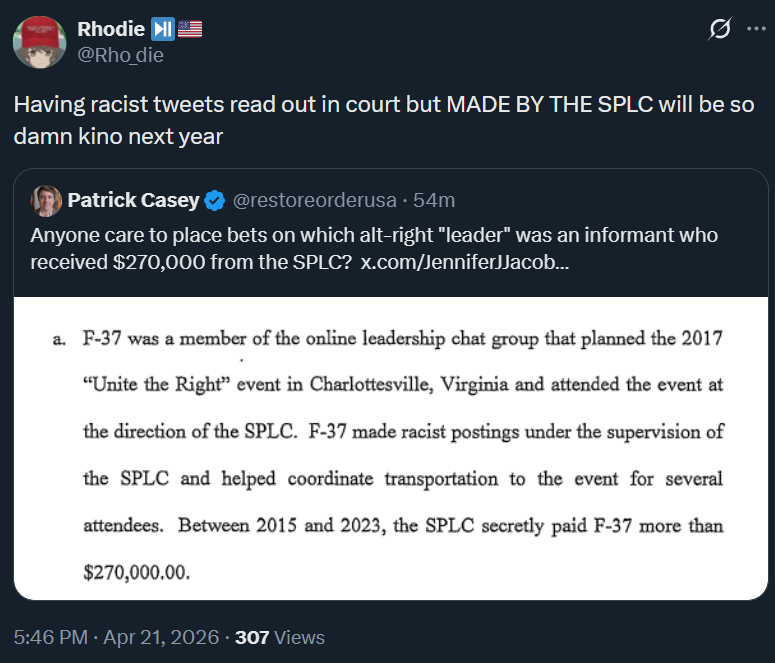Click Patrick Casey's small profile avatar
Viewport: 775px width, 663px height.
46,201
